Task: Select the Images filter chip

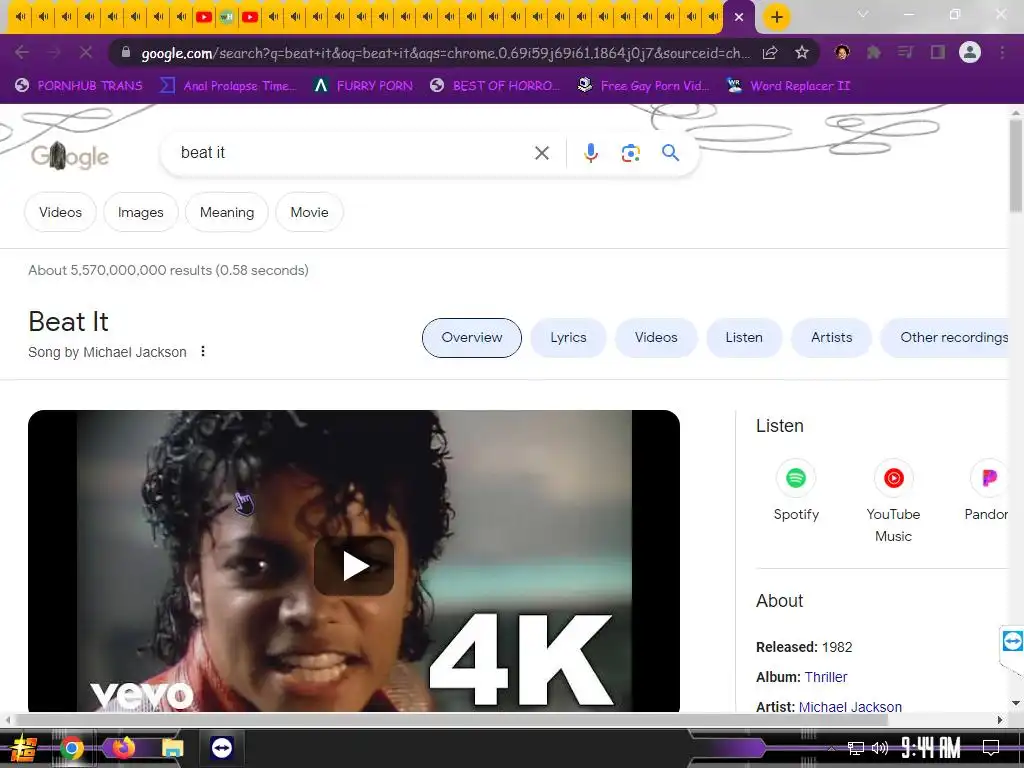Action: point(140,212)
